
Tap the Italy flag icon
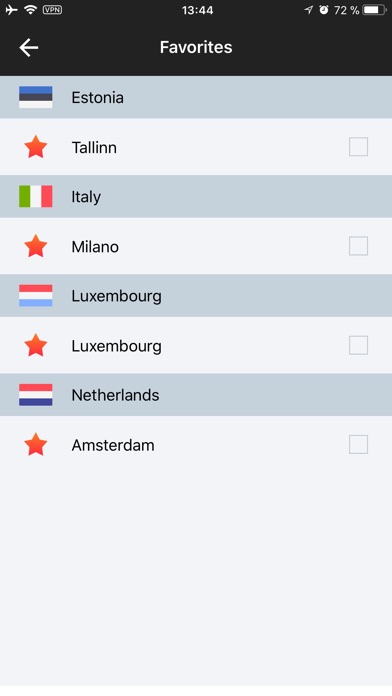pos(36,196)
